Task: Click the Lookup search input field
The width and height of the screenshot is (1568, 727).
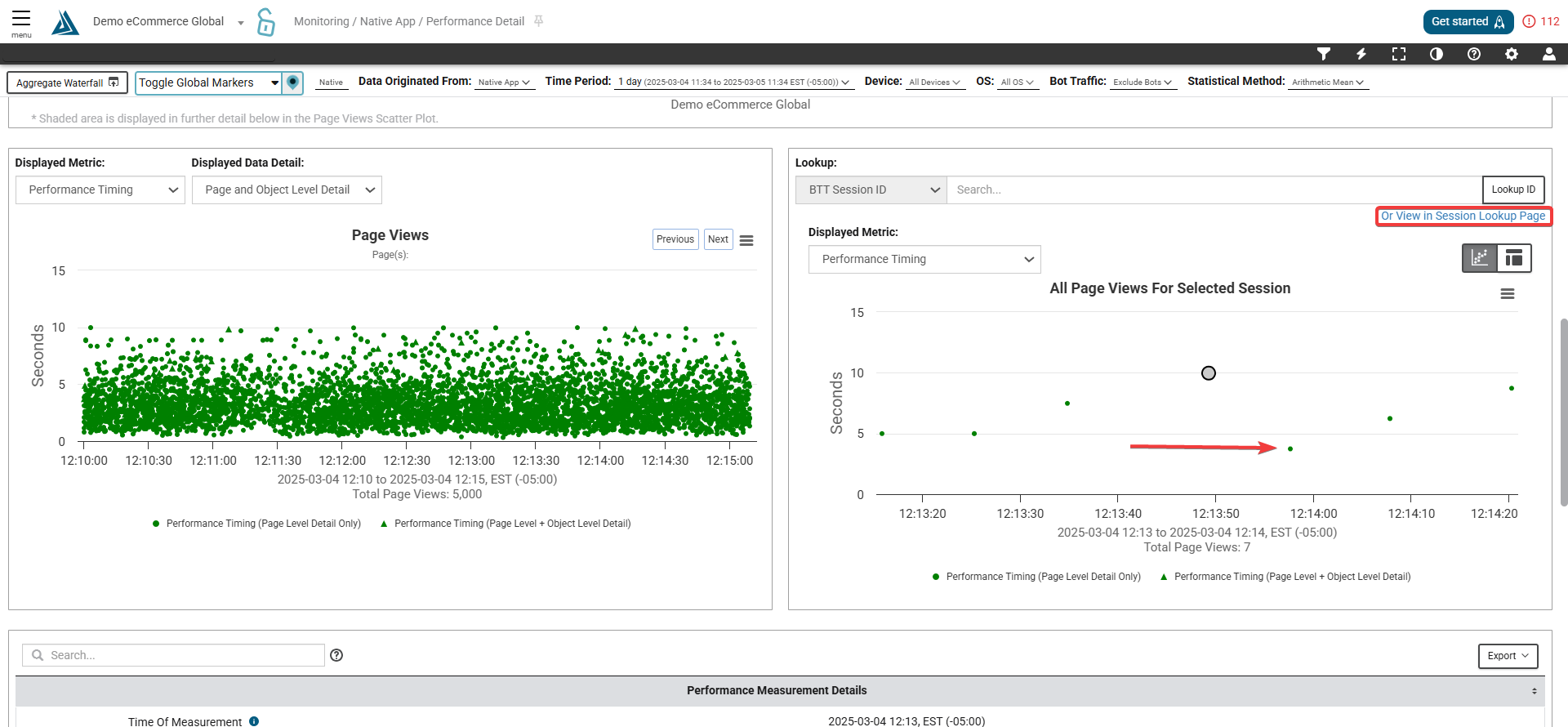Action: (1214, 190)
